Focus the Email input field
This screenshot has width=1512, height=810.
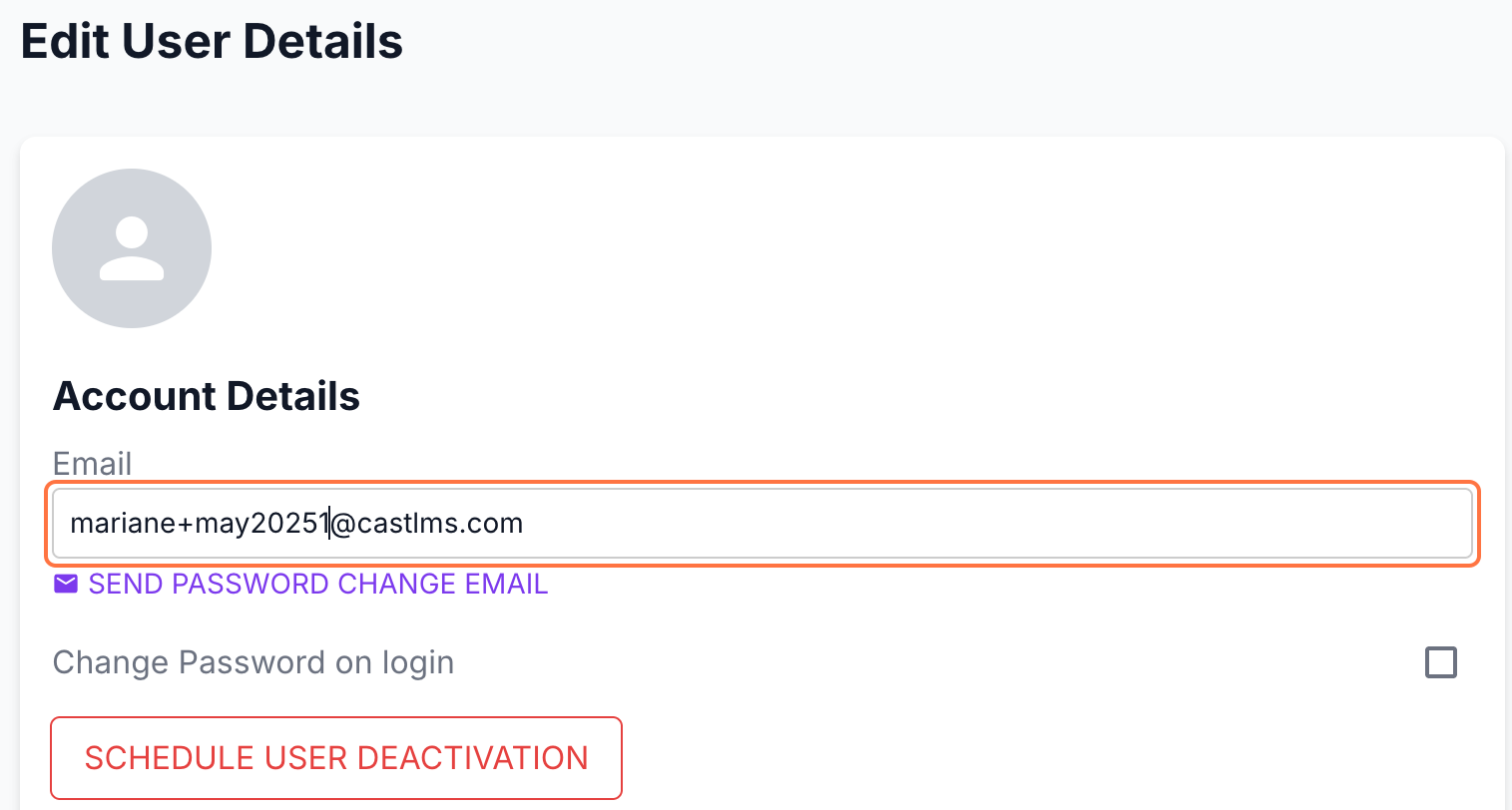(x=762, y=524)
